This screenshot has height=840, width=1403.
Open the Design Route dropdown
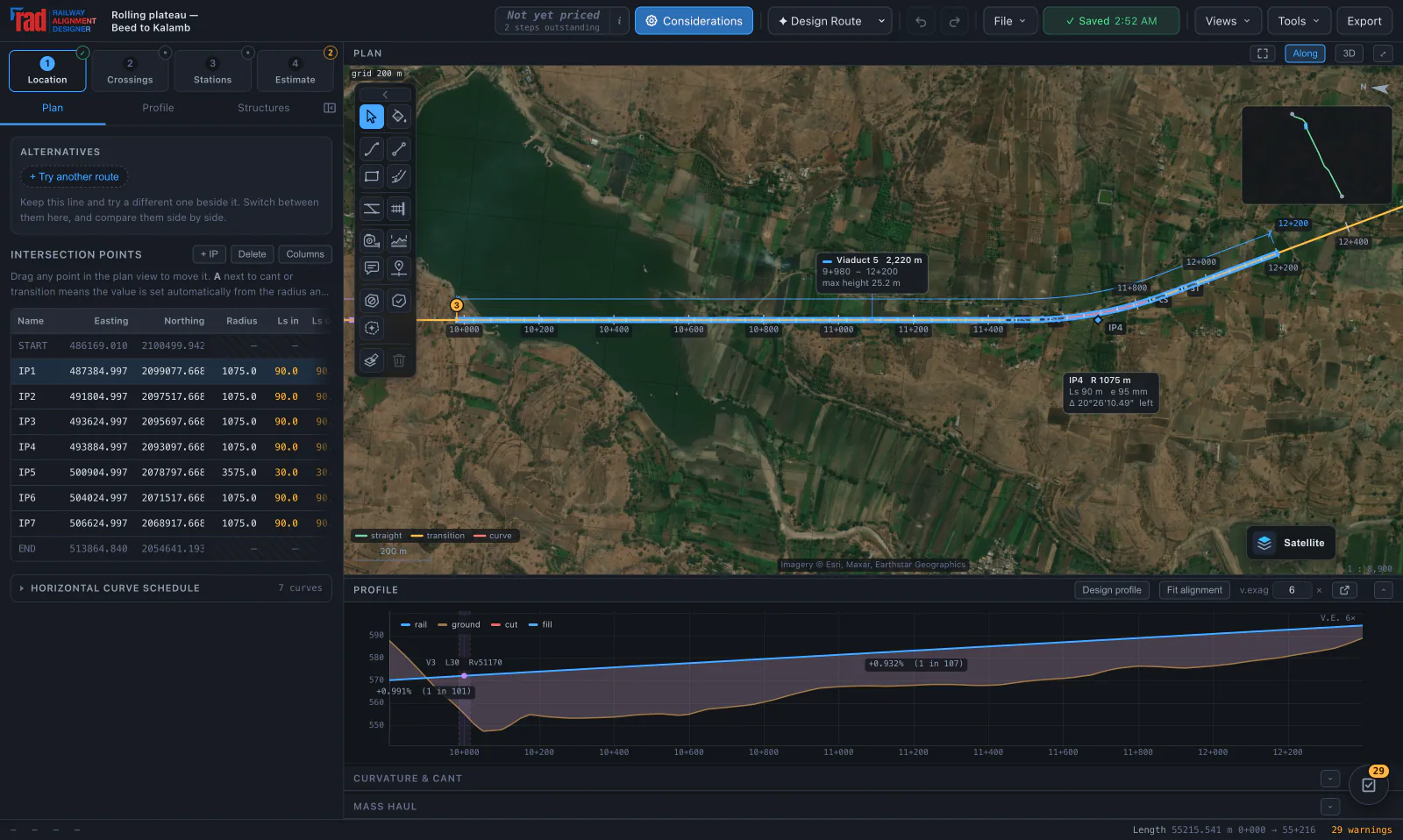pyautogui.click(x=830, y=21)
